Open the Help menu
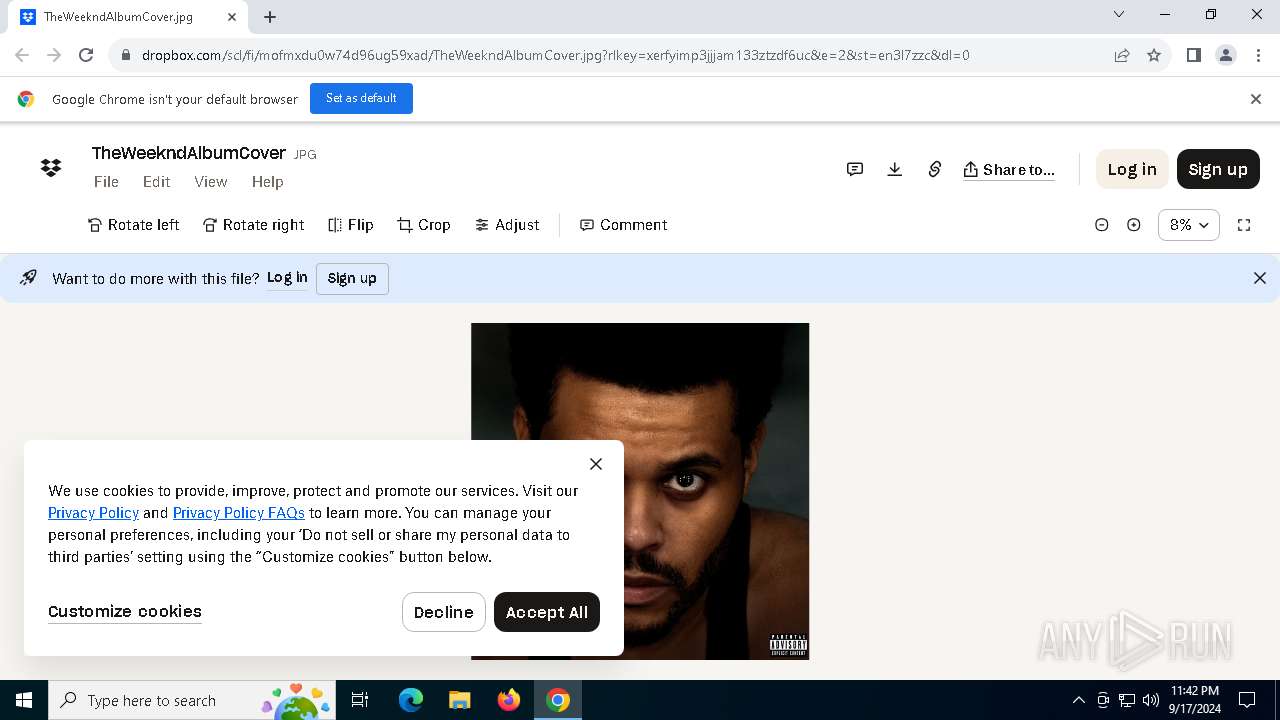 coord(268,182)
